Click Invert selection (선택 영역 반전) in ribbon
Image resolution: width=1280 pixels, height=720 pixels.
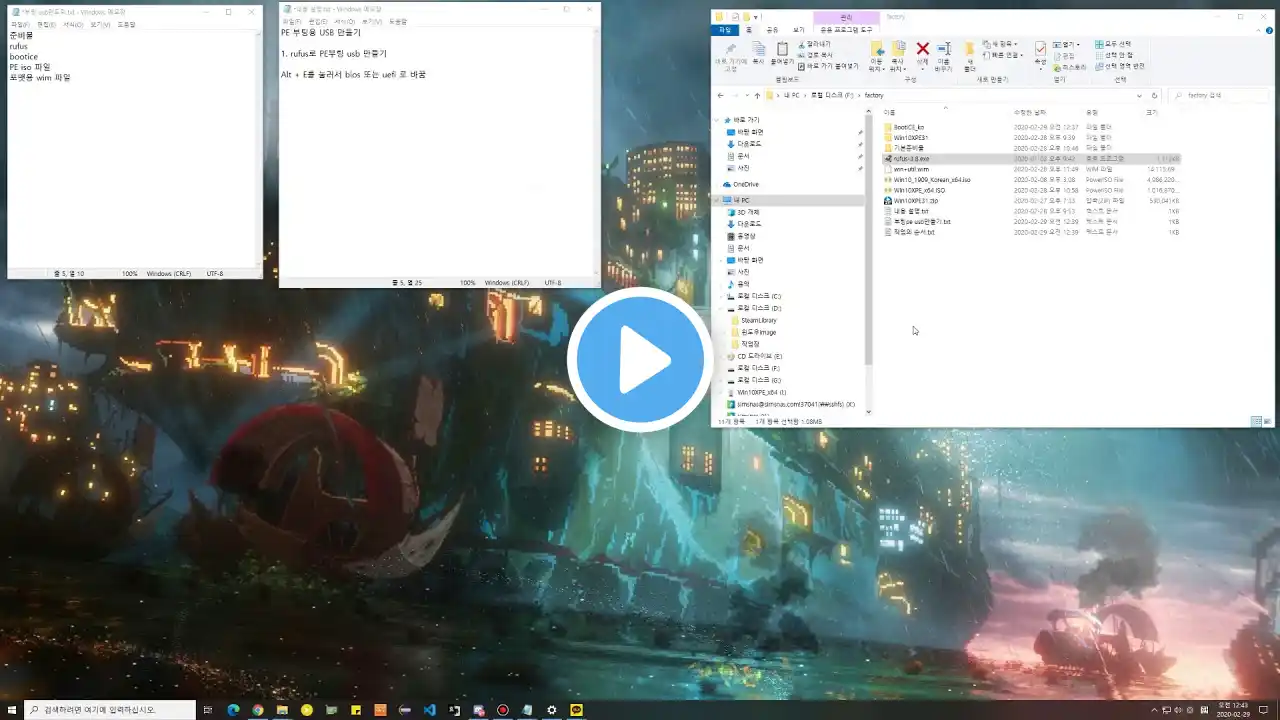pyautogui.click(x=1120, y=66)
